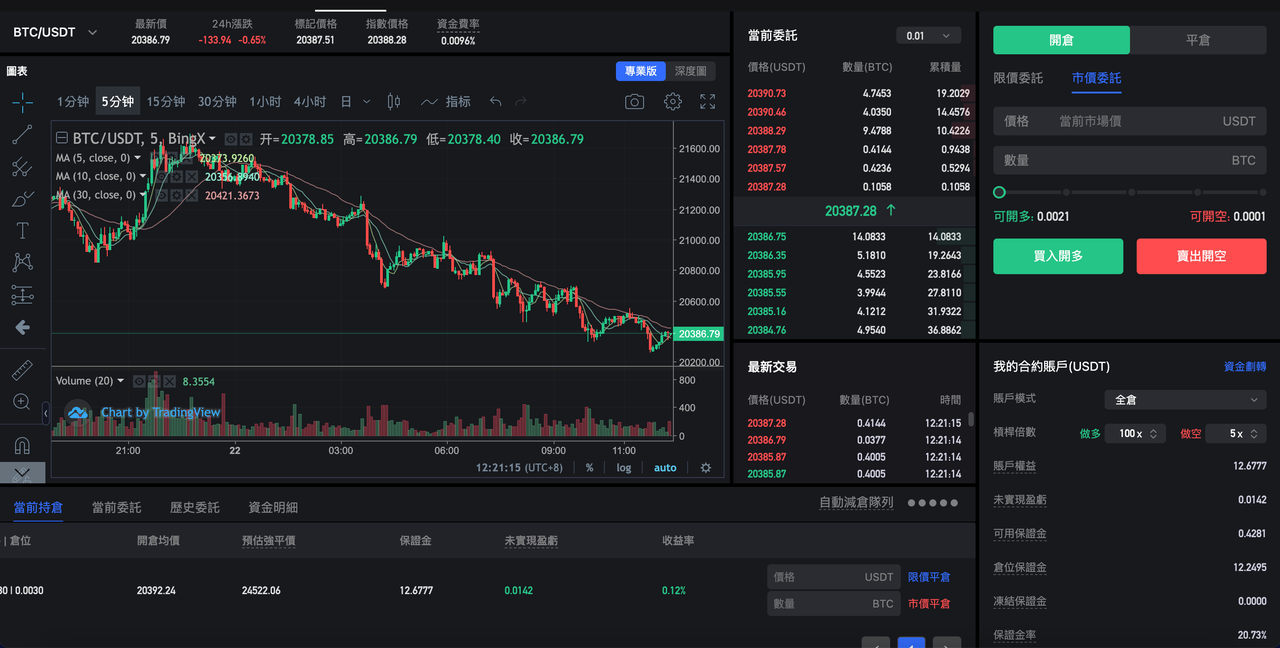The image size is (1280, 648).
Task: Enter fullscreen chart mode
Action: point(708,102)
